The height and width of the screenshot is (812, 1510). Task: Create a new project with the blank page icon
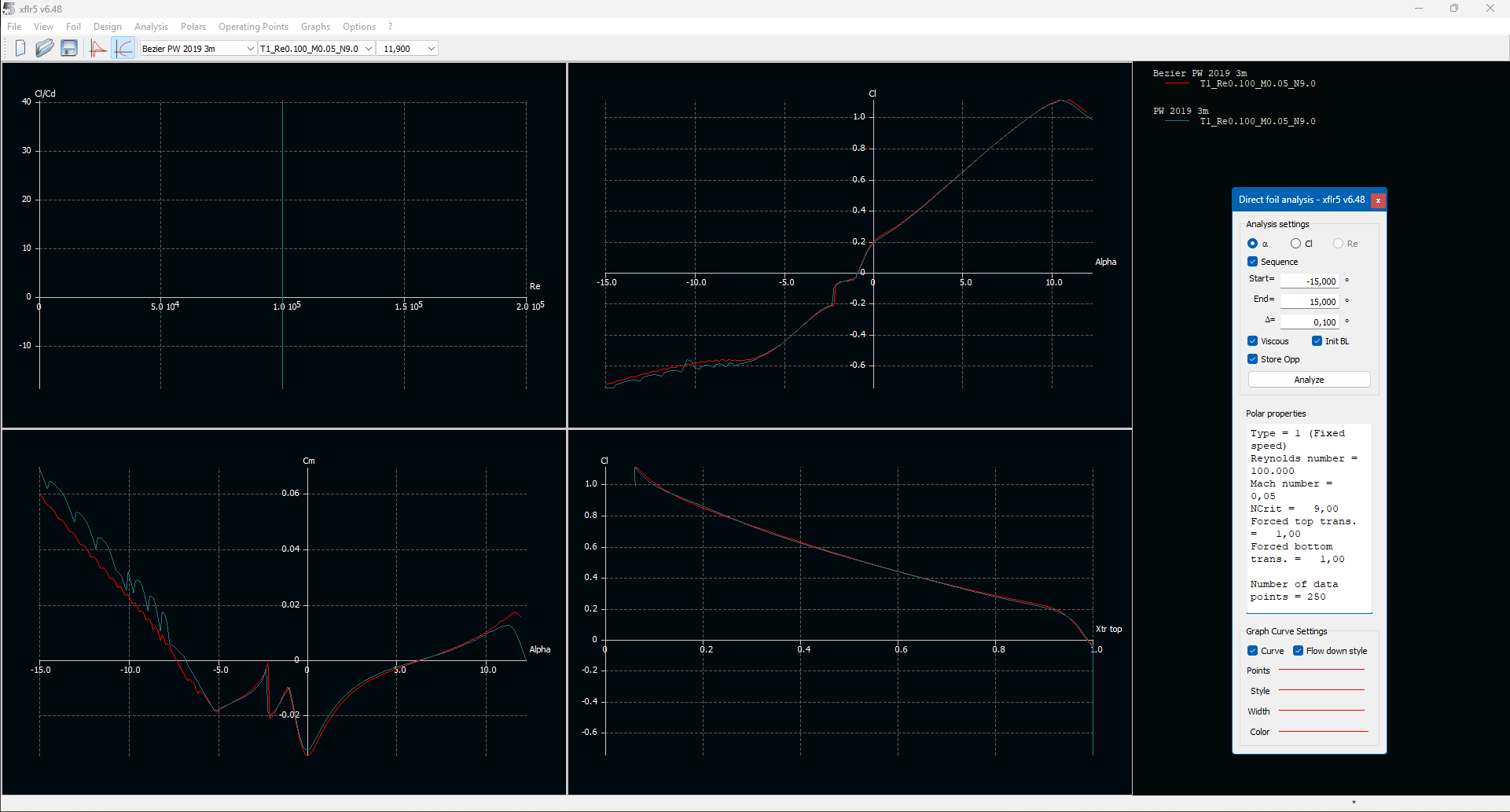pos(20,48)
